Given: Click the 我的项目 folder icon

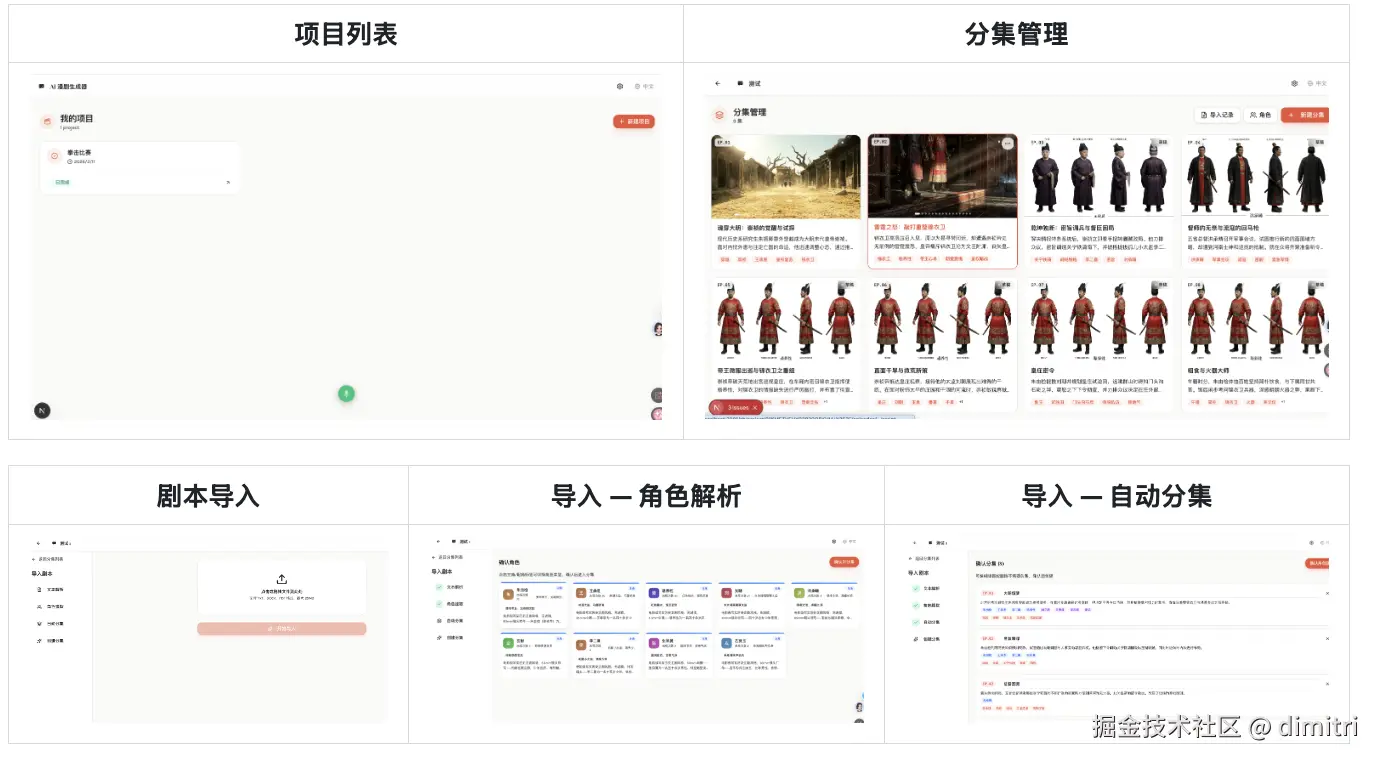Looking at the screenshot, I should [x=47, y=122].
